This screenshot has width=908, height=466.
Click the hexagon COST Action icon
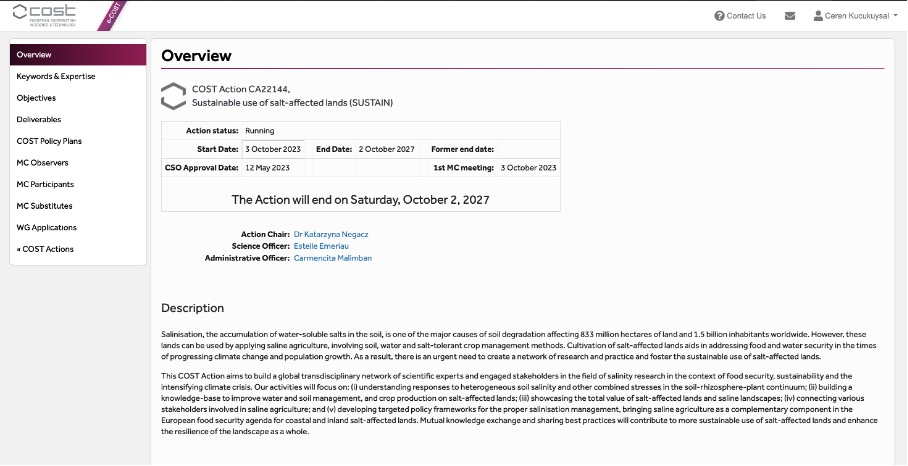[x=174, y=95]
